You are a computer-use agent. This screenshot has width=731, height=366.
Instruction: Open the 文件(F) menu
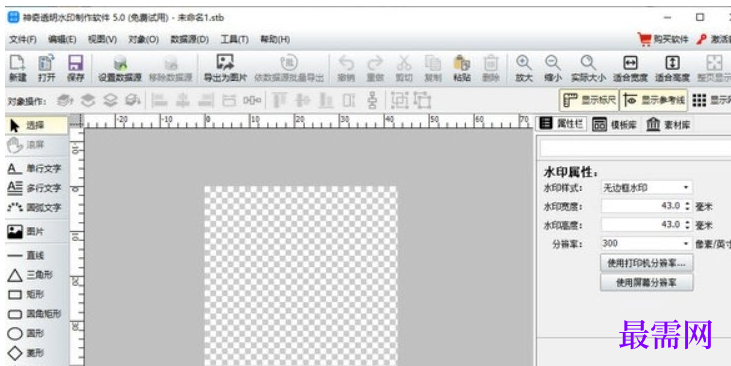tap(22, 40)
